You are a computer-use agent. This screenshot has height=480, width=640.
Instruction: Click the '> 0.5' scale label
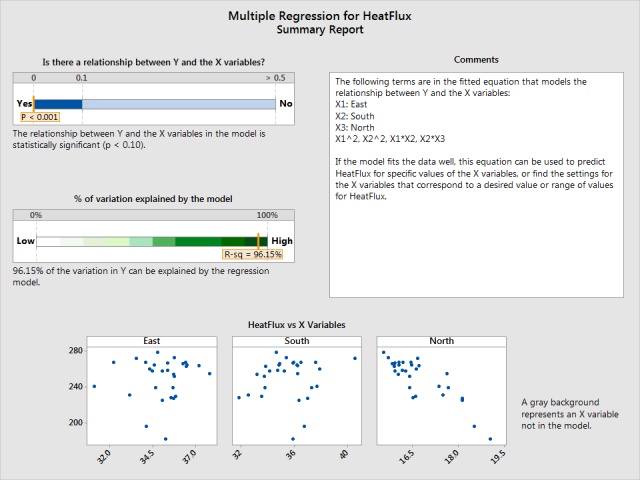(275, 78)
